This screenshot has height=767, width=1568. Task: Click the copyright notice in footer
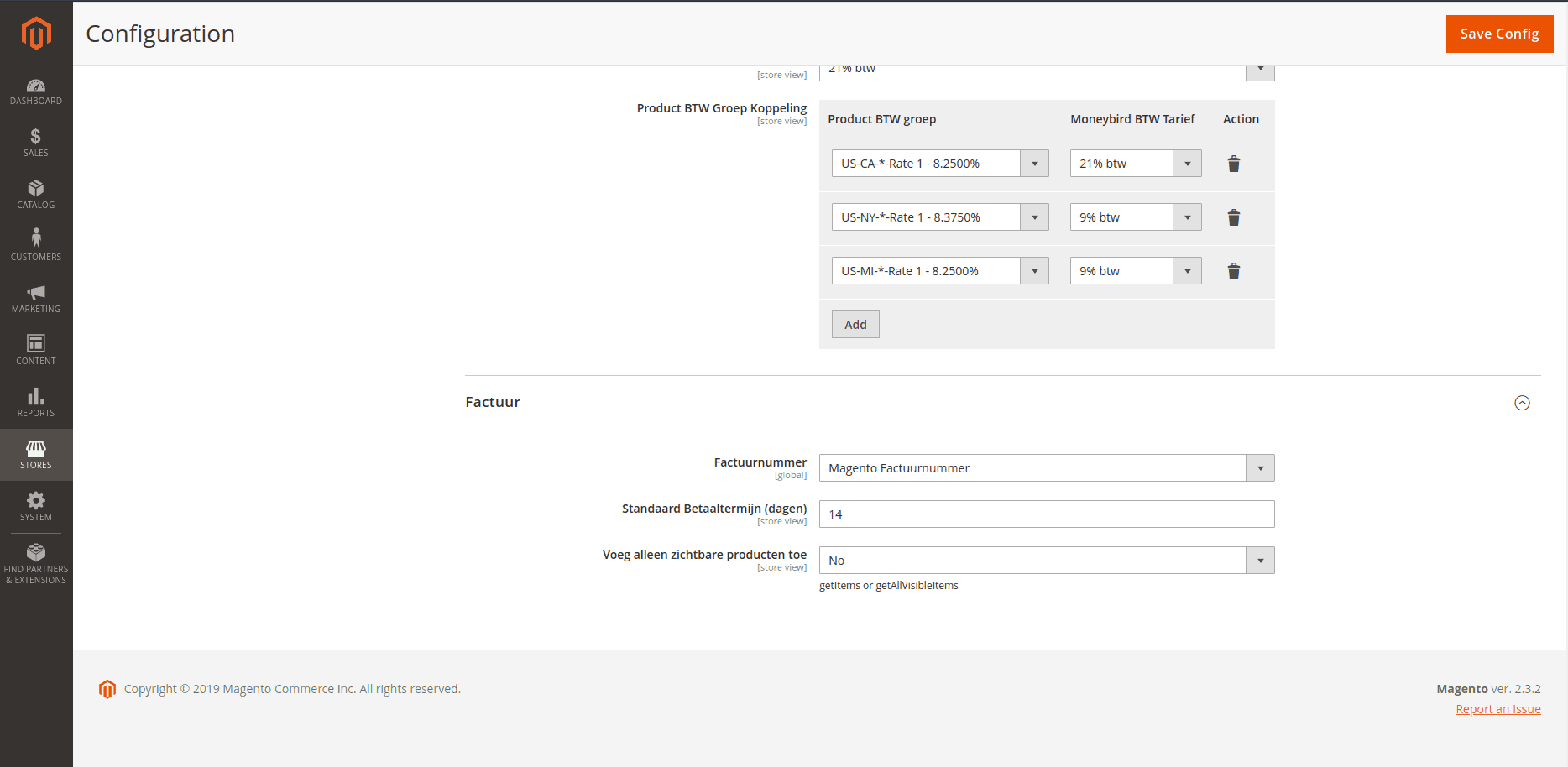(292, 689)
